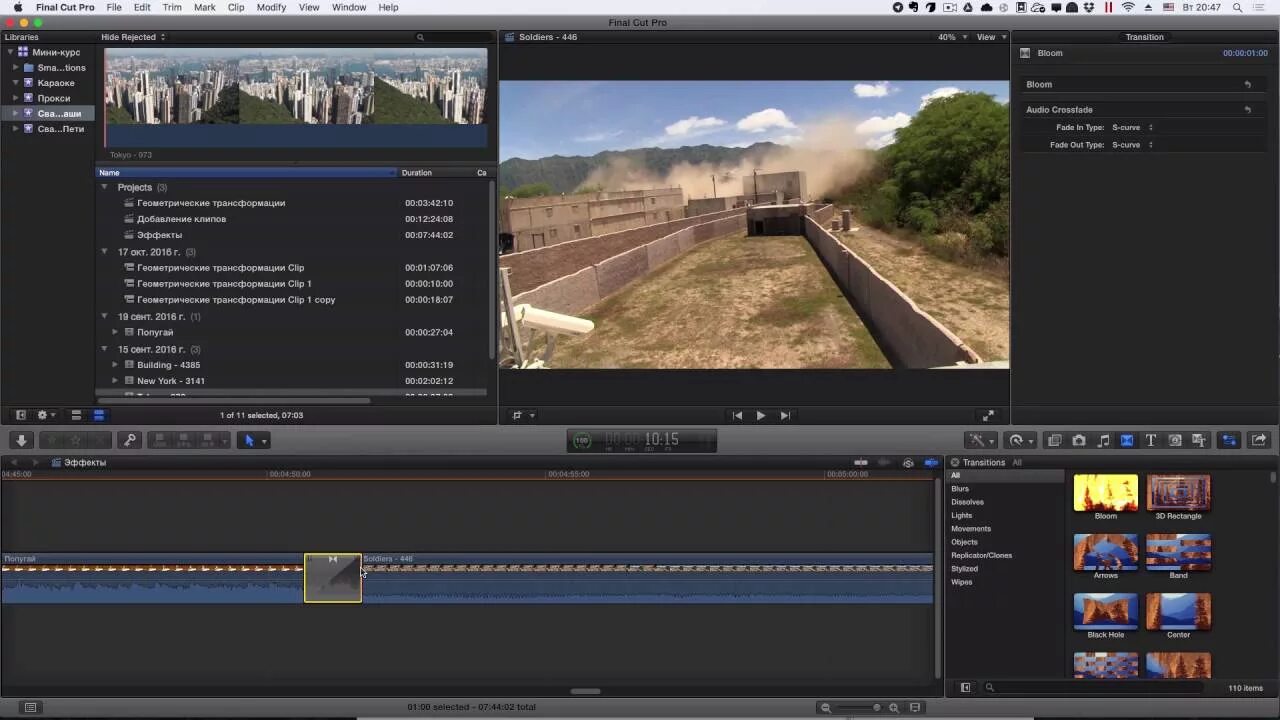Image resolution: width=1280 pixels, height=720 pixels.
Task: Select the Sma...tions folder
Action: [x=61, y=68]
